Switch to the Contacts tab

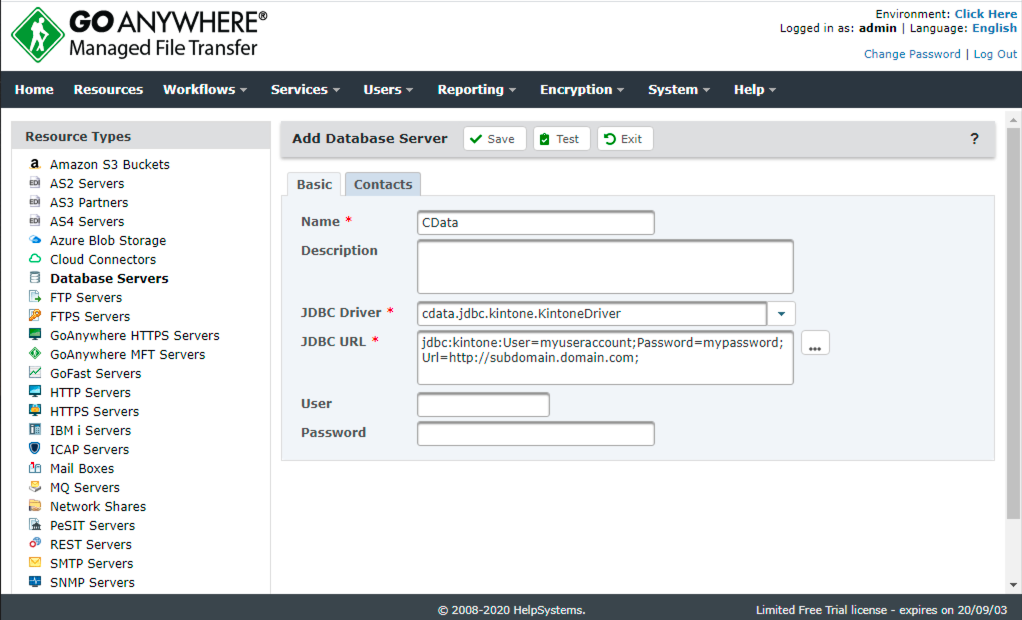click(383, 185)
